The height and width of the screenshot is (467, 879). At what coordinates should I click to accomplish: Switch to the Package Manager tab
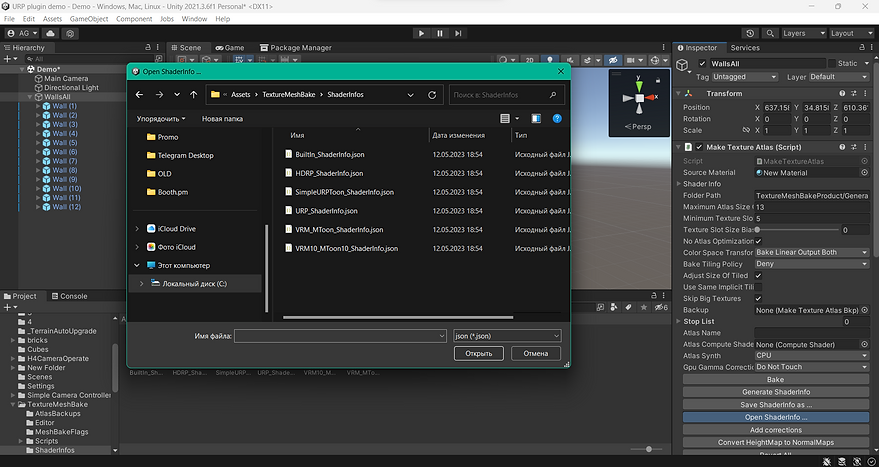pyautogui.click(x=296, y=48)
